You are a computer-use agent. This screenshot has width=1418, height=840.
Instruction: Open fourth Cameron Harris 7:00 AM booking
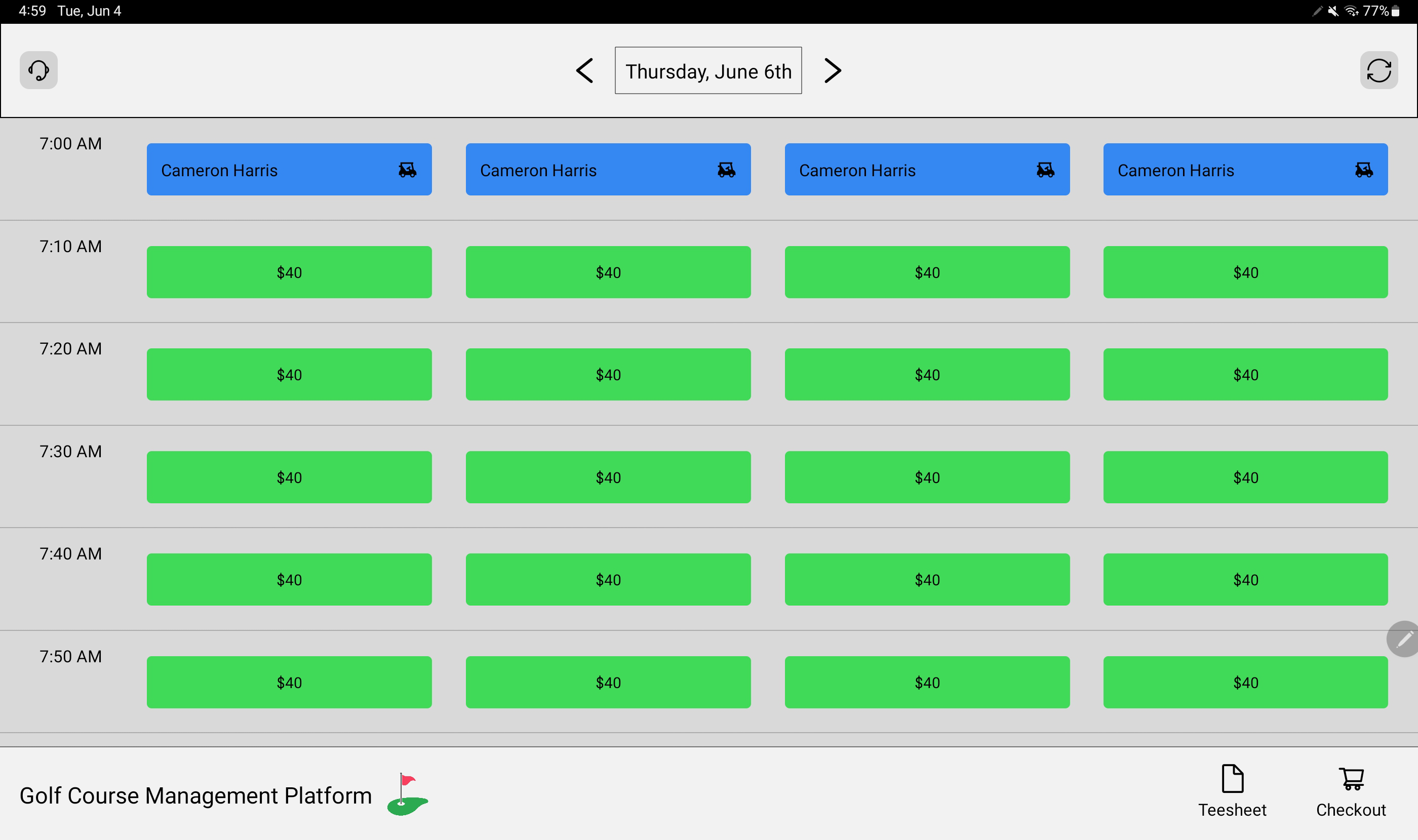(1246, 169)
